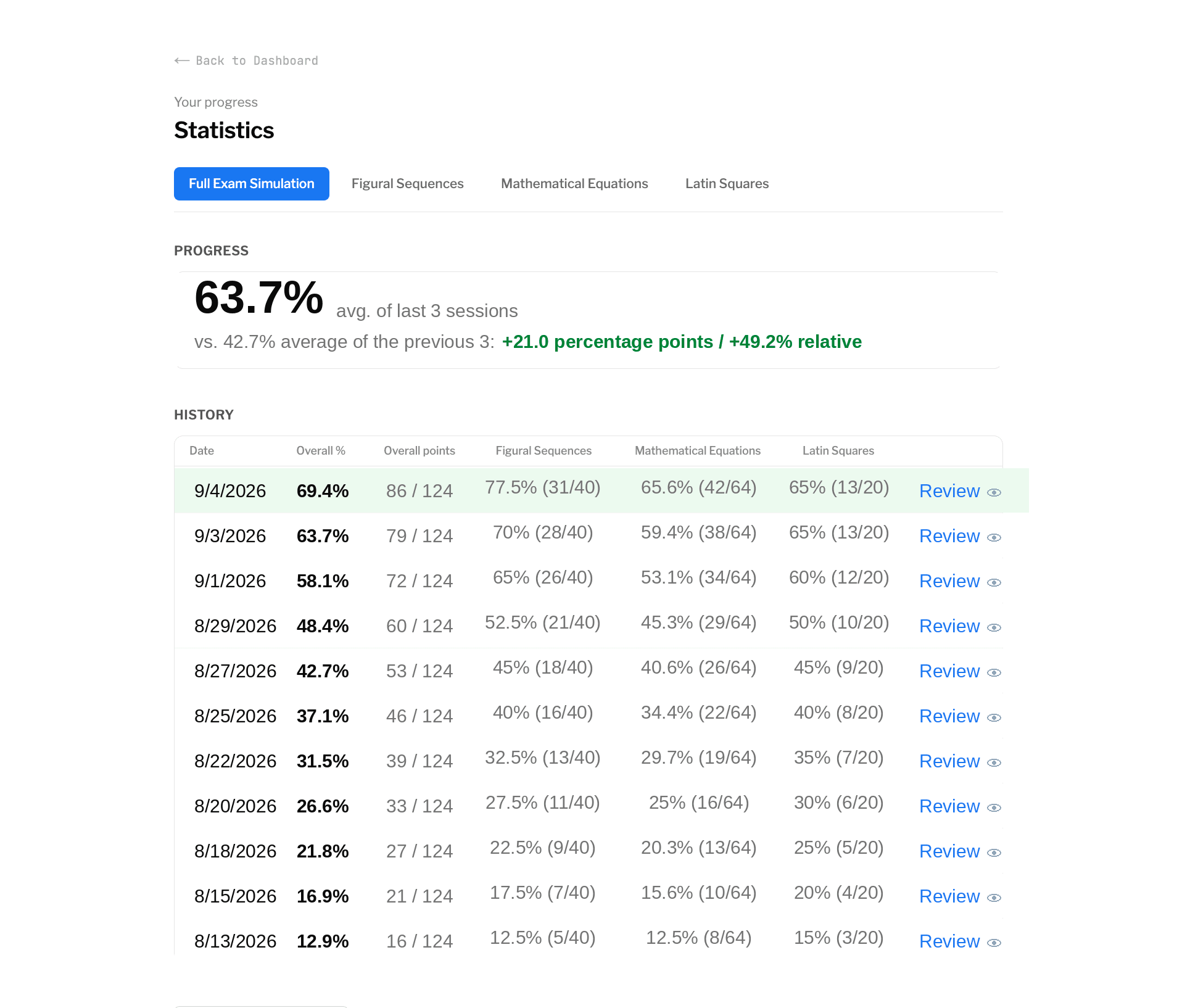Image resolution: width=1198 pixels, height=1008 pixels.
Task: Click the eye icon in the 8/22/2026 row
Action: pos(994,762)
